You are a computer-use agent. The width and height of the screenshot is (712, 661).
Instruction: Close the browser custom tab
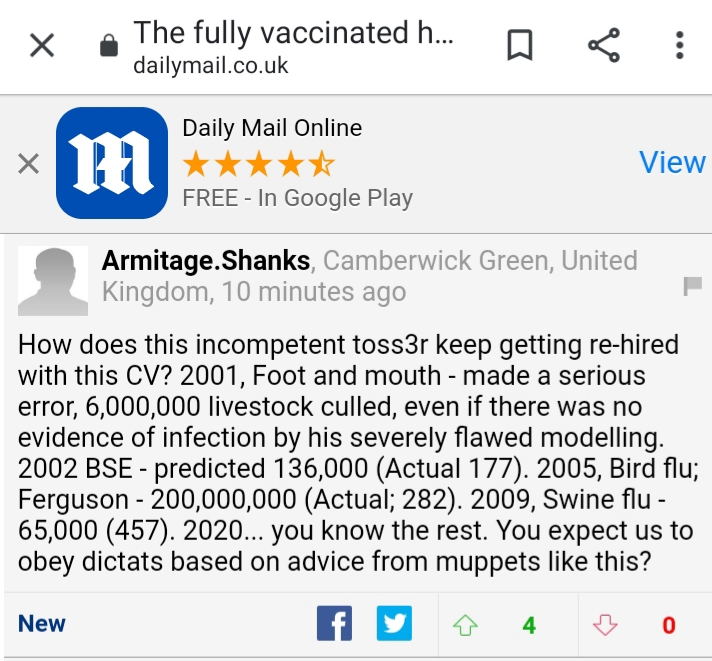(42, 45)
